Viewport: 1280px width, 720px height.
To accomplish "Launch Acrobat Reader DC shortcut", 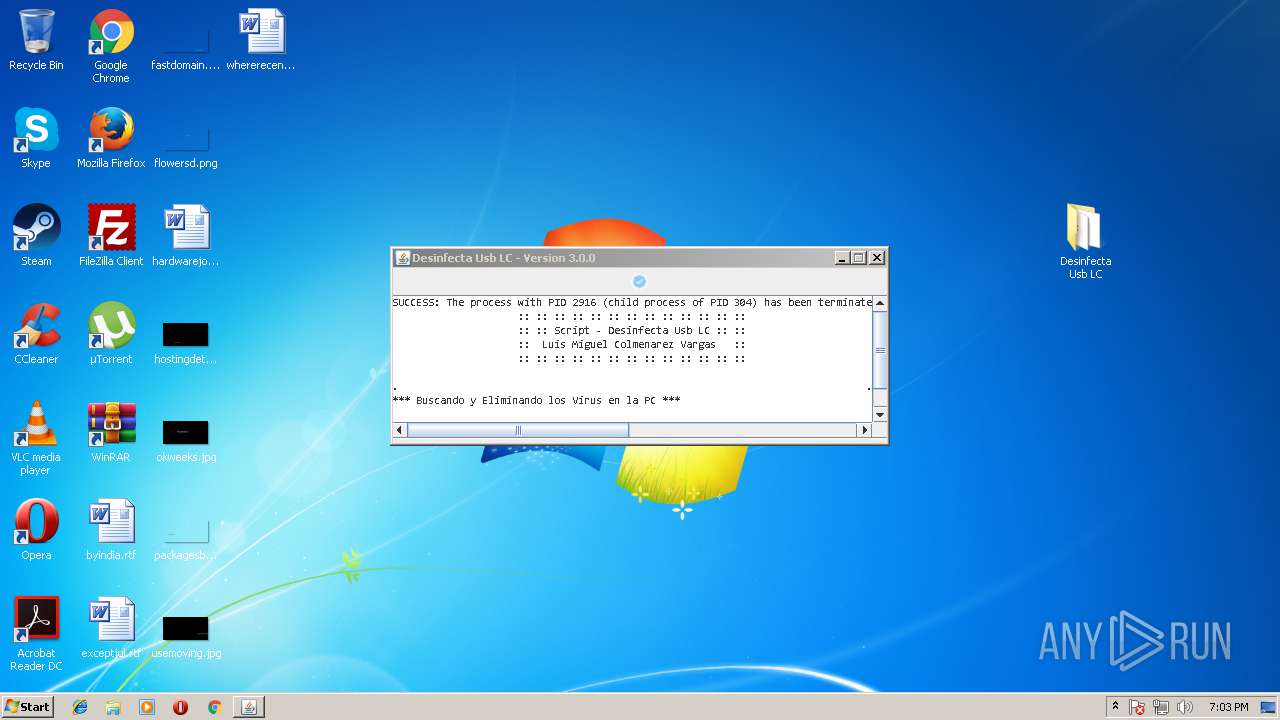I will pyautogui.click(x=36, y=635).
